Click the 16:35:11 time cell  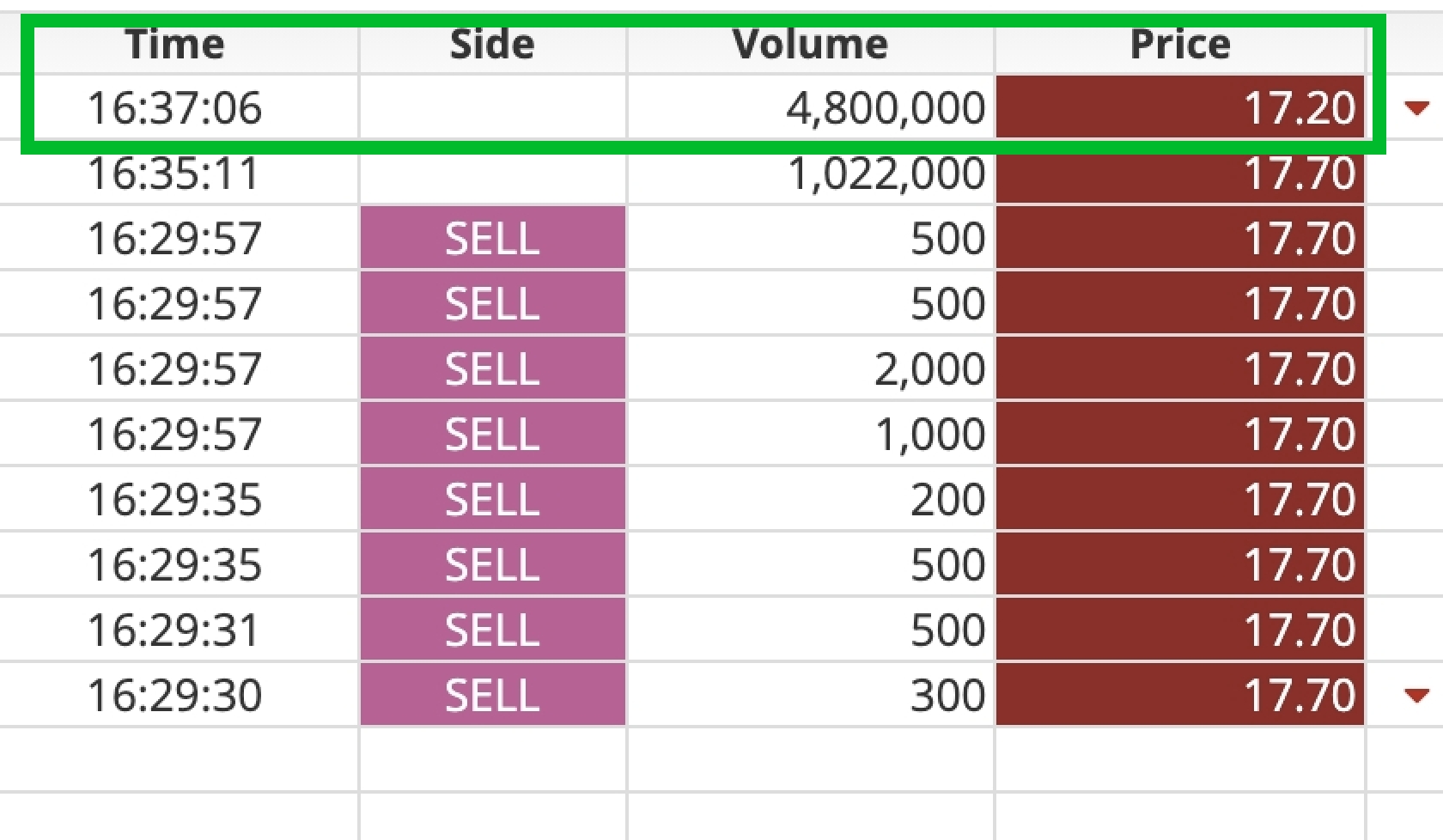[x=174, y=173]
